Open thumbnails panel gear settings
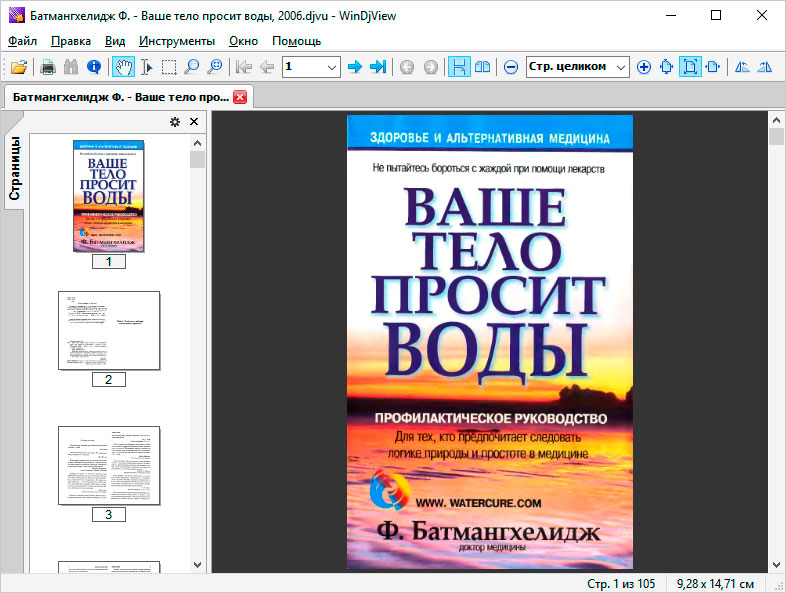 coord(174,122)
